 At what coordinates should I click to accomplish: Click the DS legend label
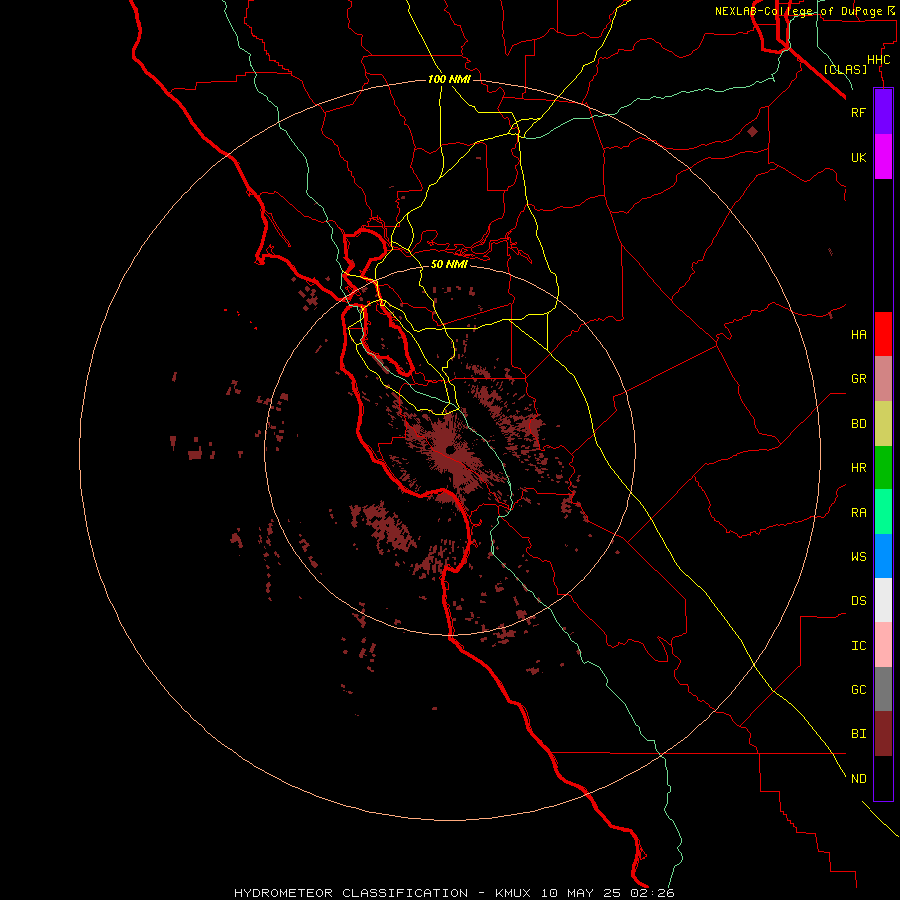(858, 601)
